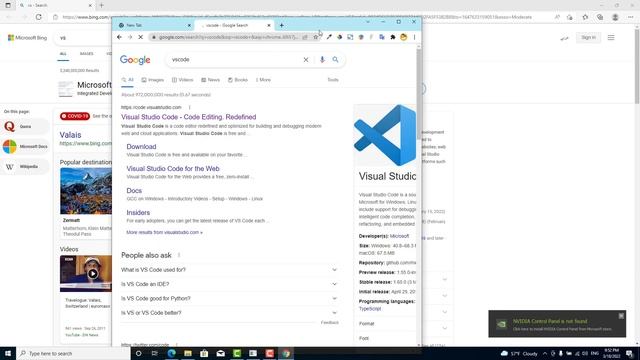Go to Google logo homepage
Screen dimensions: 640x360
135,60
